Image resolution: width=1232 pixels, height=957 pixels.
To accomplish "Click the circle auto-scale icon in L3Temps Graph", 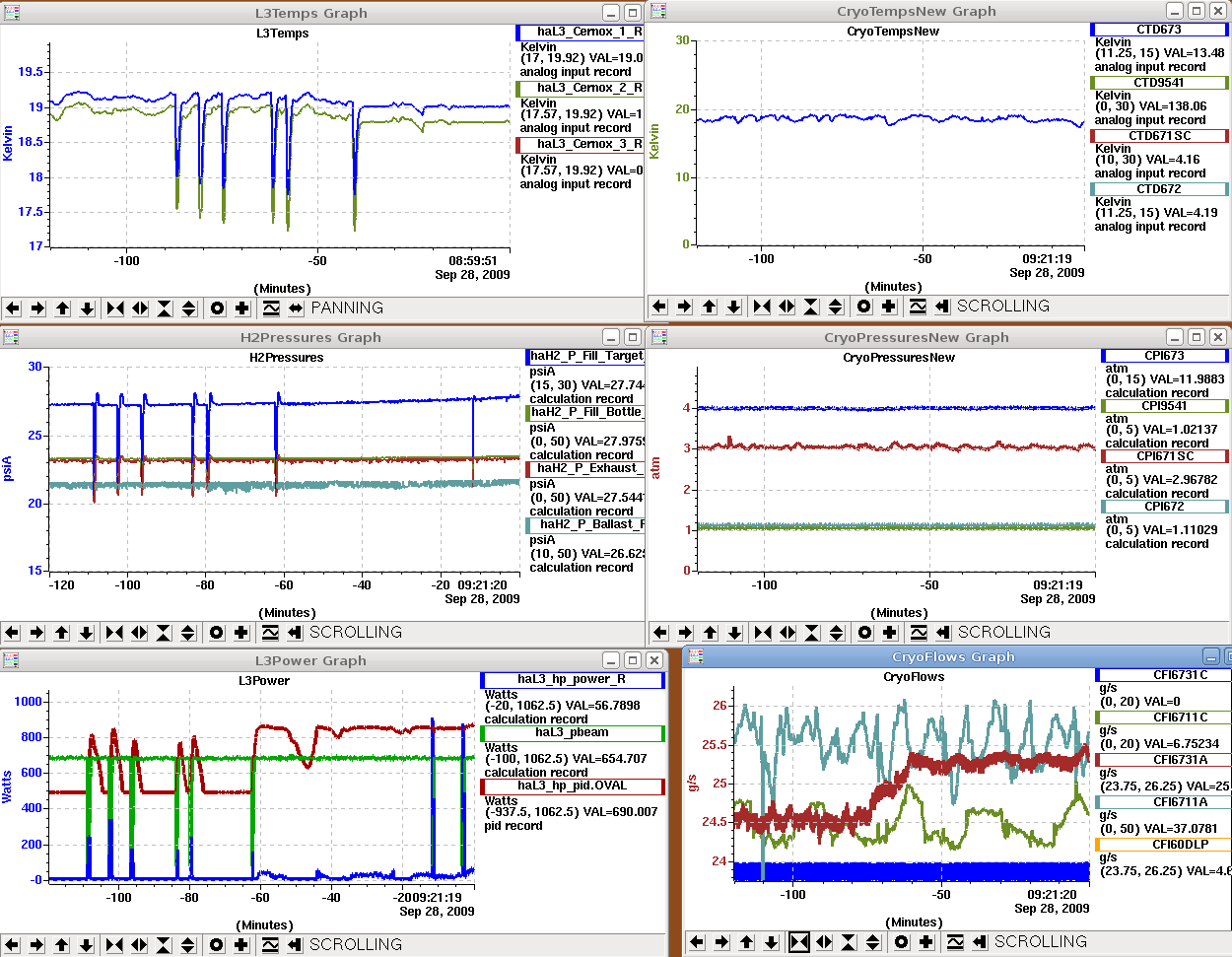I will (x=218, y=308).
